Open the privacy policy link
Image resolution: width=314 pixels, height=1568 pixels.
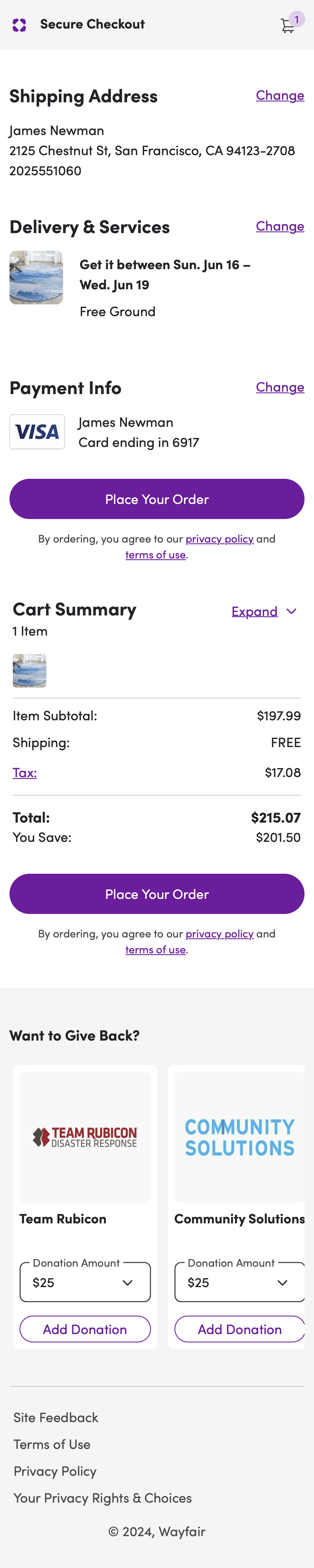(x=220, y=539)
